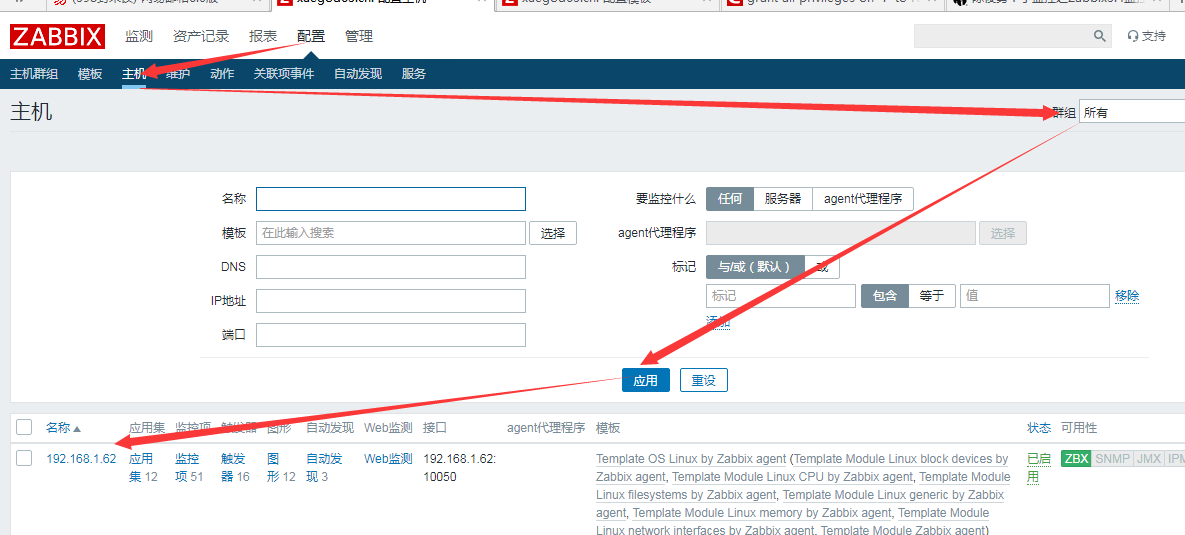Open the 监测 top menu
The image size is (1185, 535).
[139, 36]
